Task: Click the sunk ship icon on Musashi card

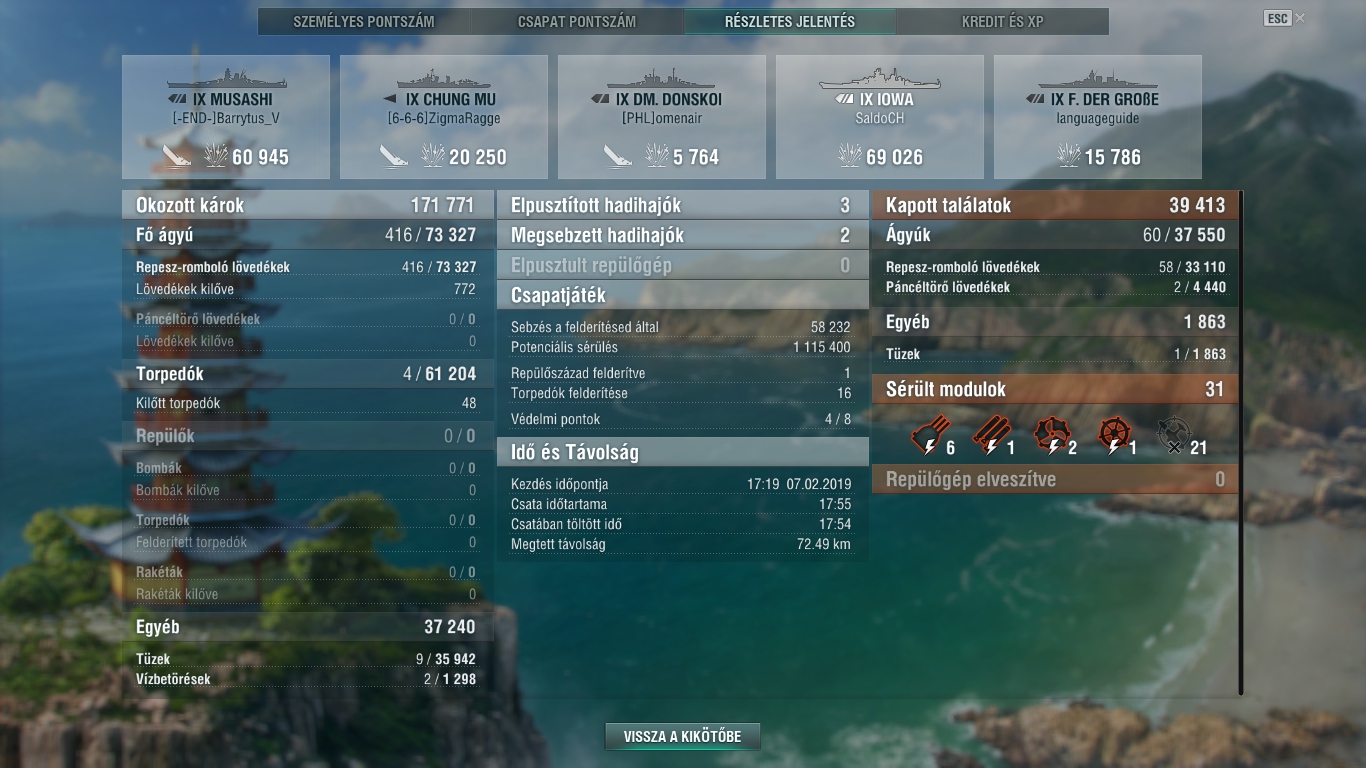Action: [178, 156]
